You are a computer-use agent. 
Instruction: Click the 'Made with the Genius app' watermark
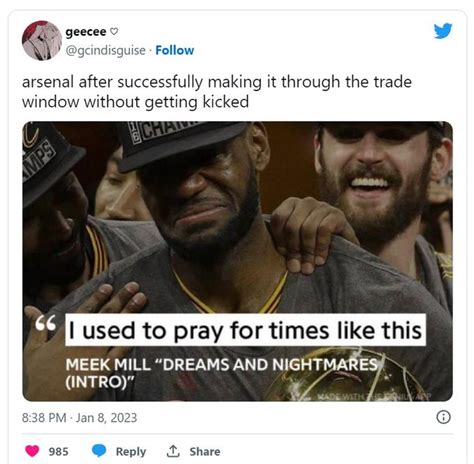(374, 397)
